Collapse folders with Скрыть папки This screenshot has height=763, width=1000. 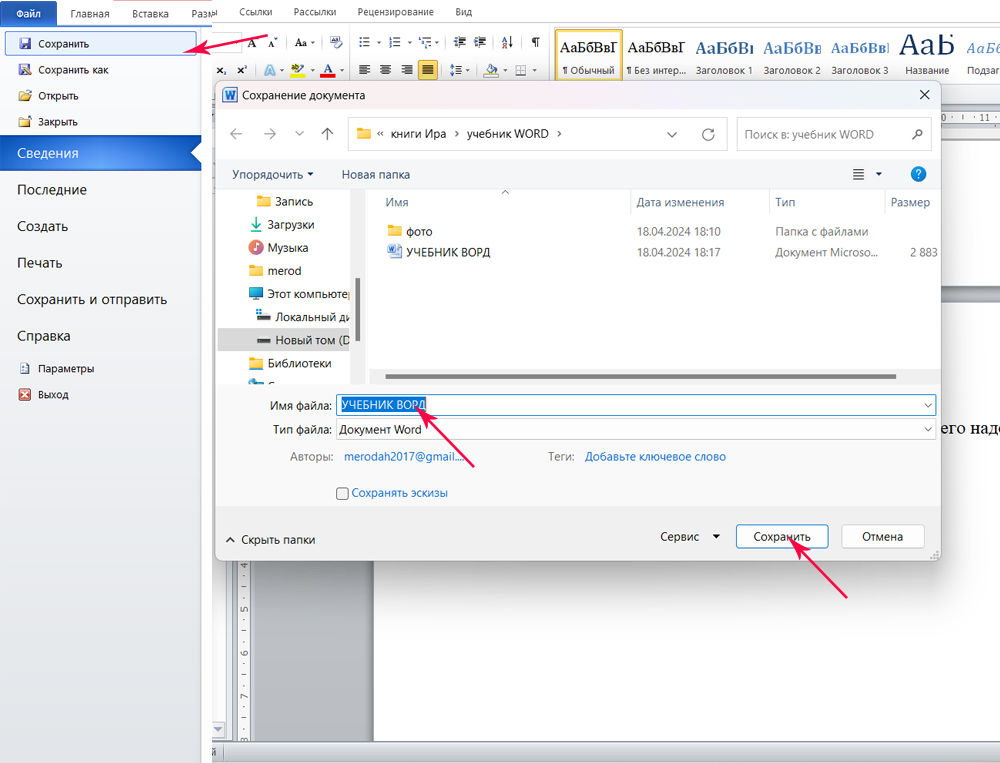pyautogui.click(x=271, y=540)
